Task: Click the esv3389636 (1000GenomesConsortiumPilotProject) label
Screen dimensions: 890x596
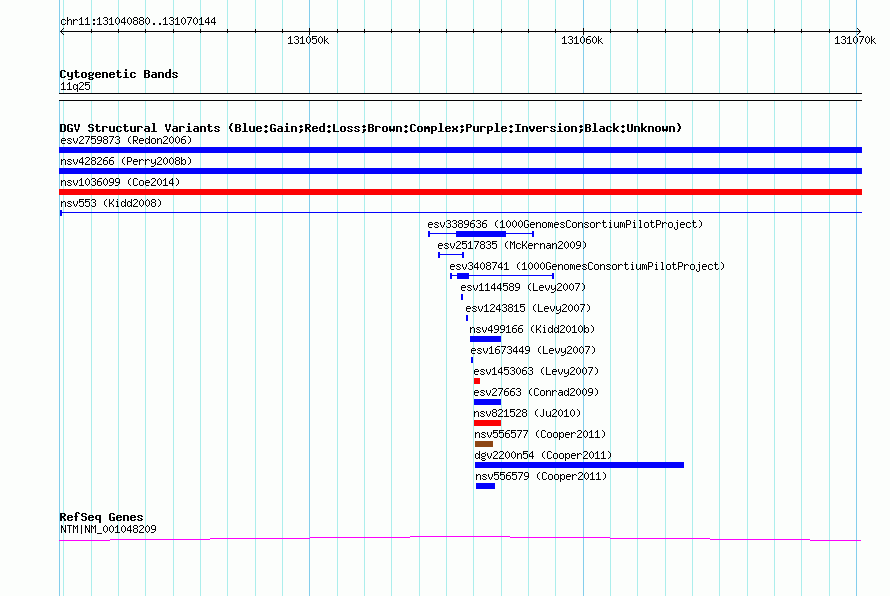Action: 565,224
